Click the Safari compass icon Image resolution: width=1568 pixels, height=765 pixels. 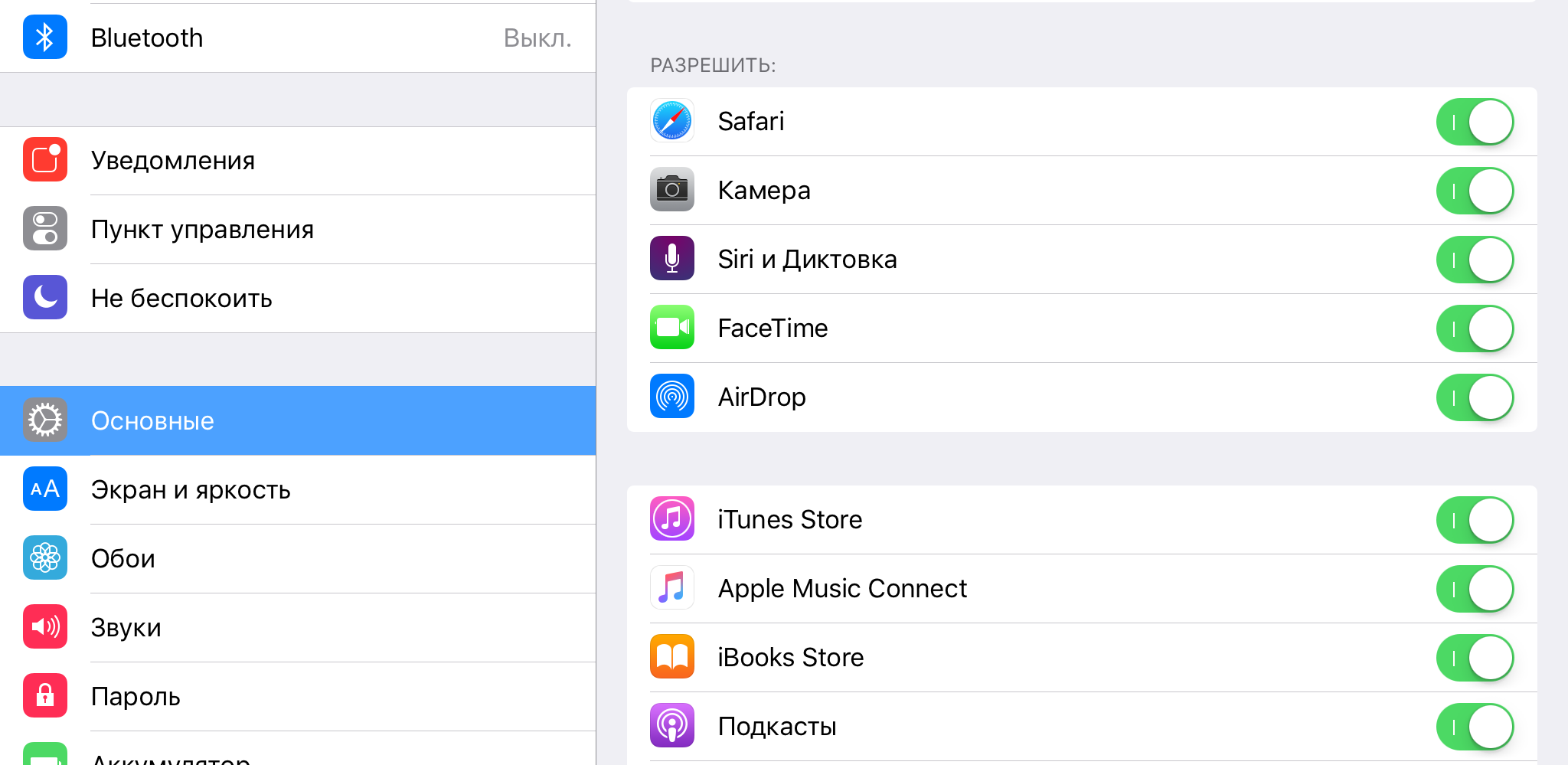click(x=672, y=121)
